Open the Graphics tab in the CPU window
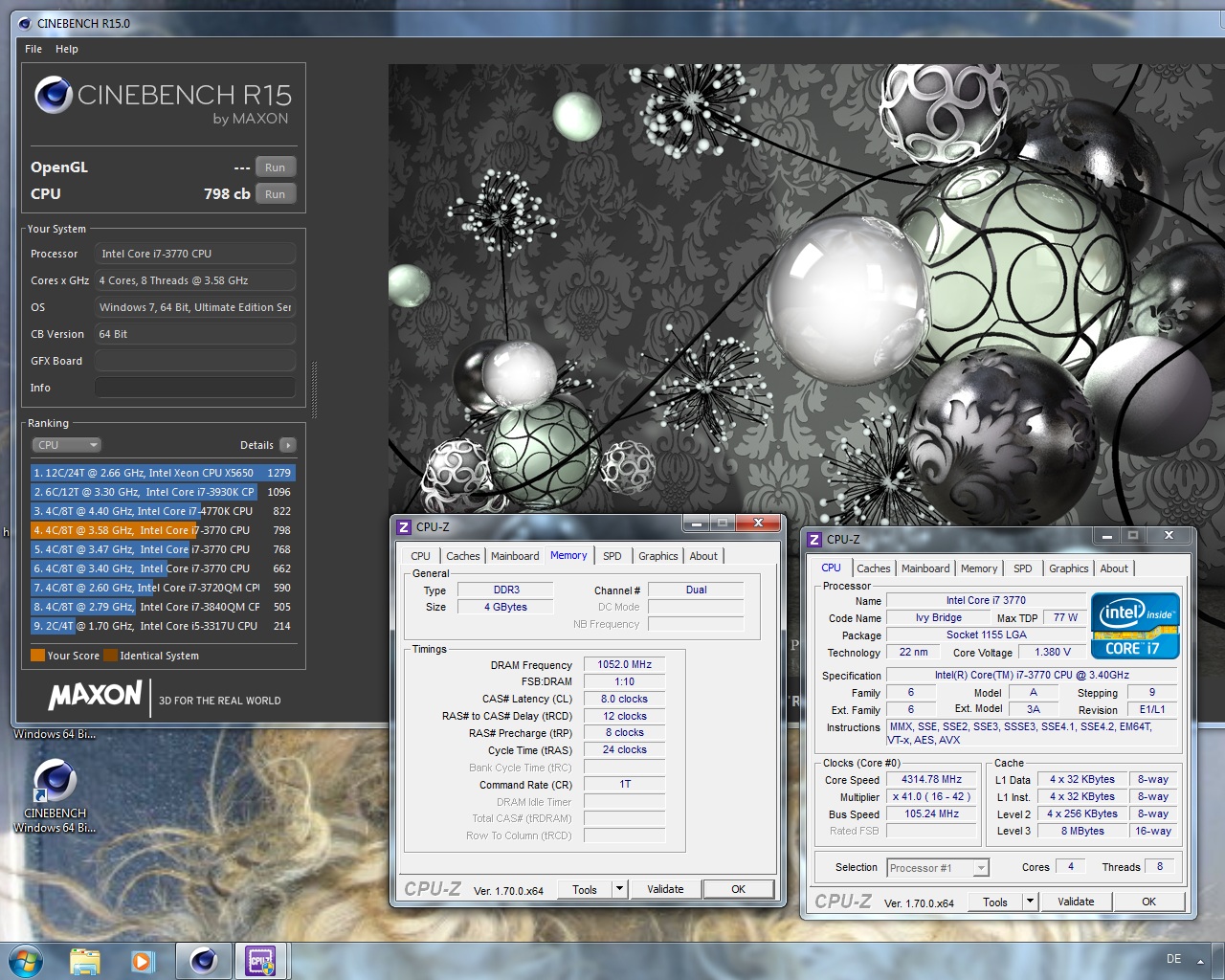Viewport: 1225px width, 980px height. (1069, 568)
